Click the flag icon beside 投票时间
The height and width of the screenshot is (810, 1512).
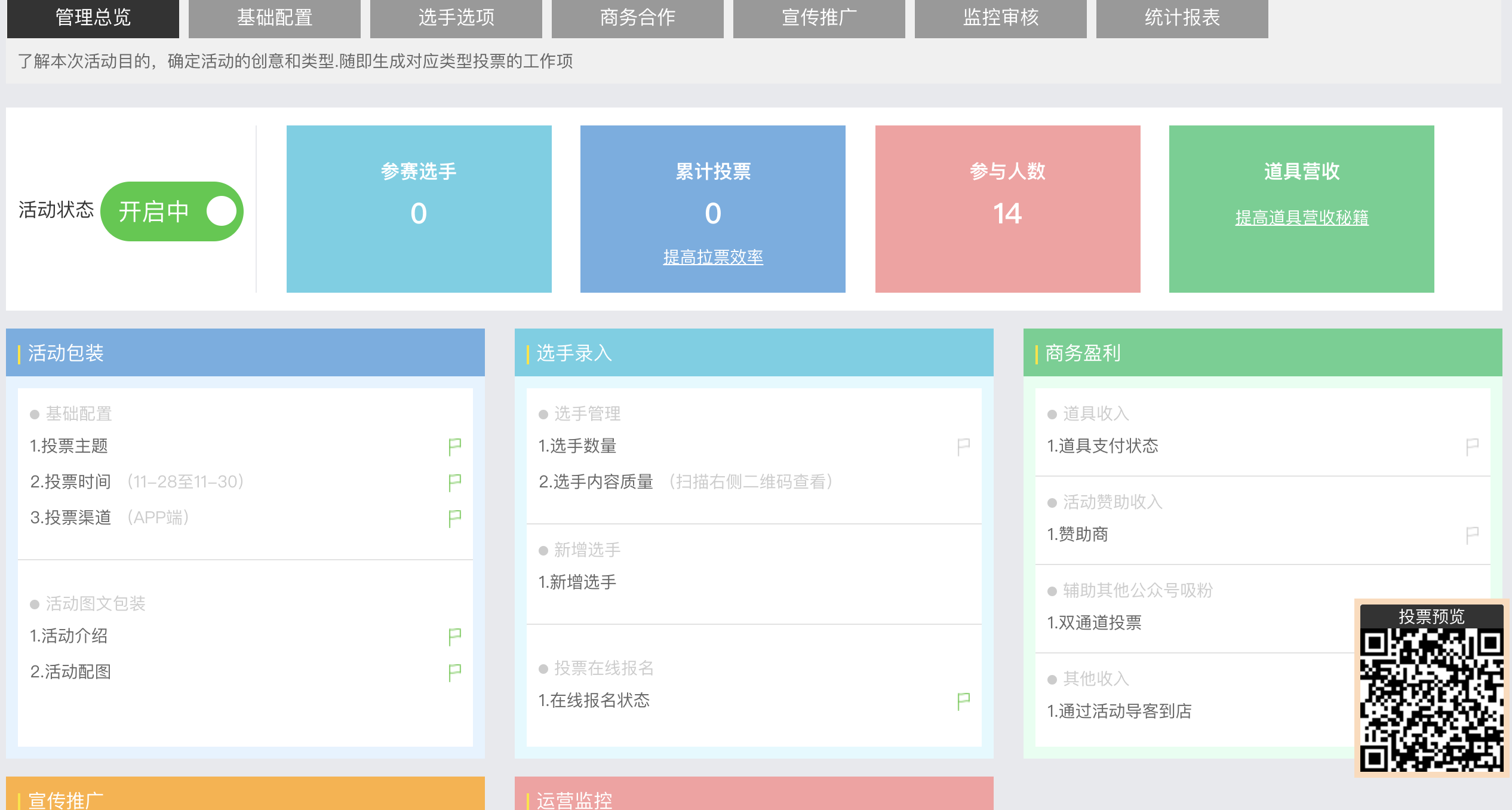pyautogui.click(x=454, y=482)
